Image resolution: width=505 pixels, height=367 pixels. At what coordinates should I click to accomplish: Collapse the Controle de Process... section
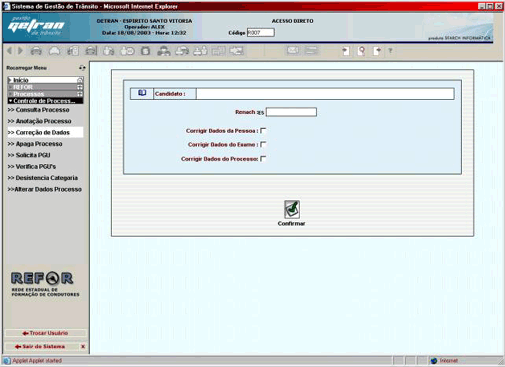45,101
